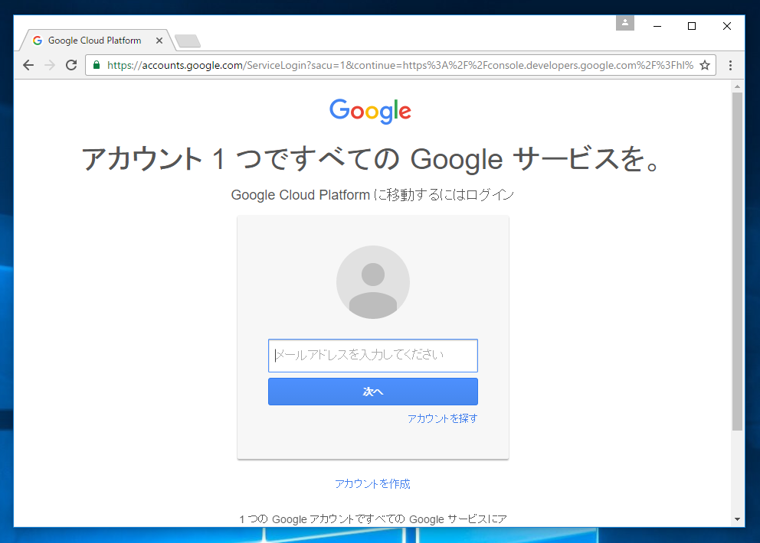Go back with the browser back arrow
Screen dimensions: 760x543
(x=28, y=65)
